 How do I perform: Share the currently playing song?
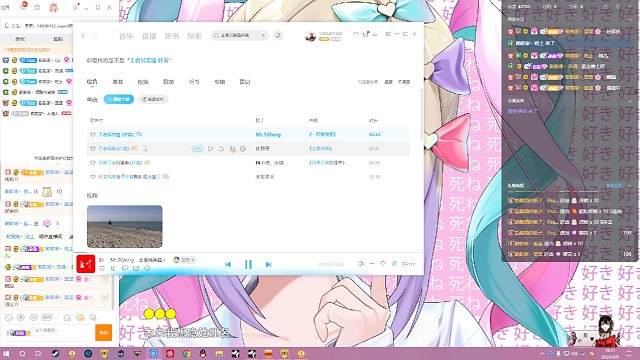[x=136, y=268]
